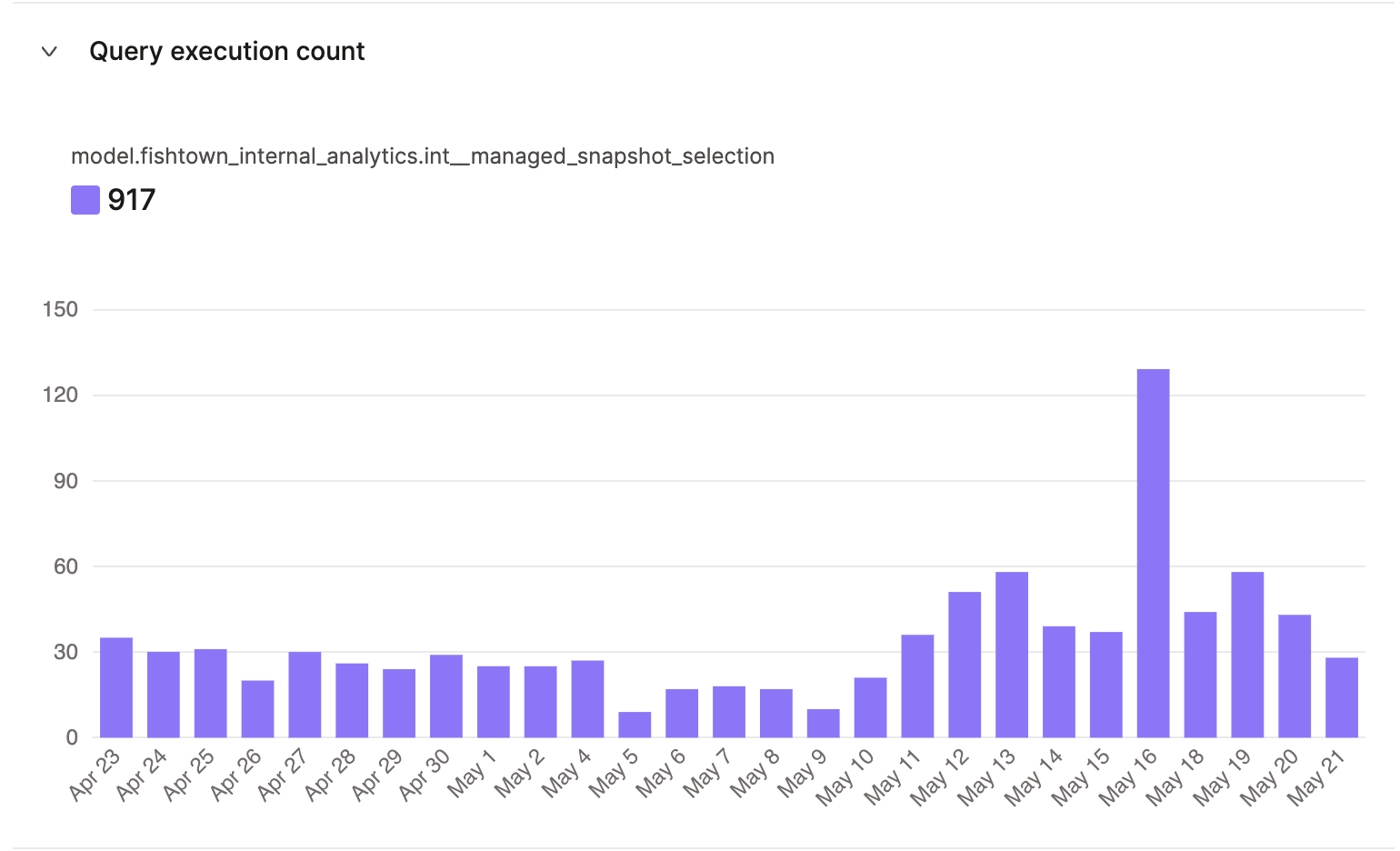This screenshot has height=851, width=1400.
Task: Click the purple legend color swatch
Action: pyautogui.click(x=84, y=199)
